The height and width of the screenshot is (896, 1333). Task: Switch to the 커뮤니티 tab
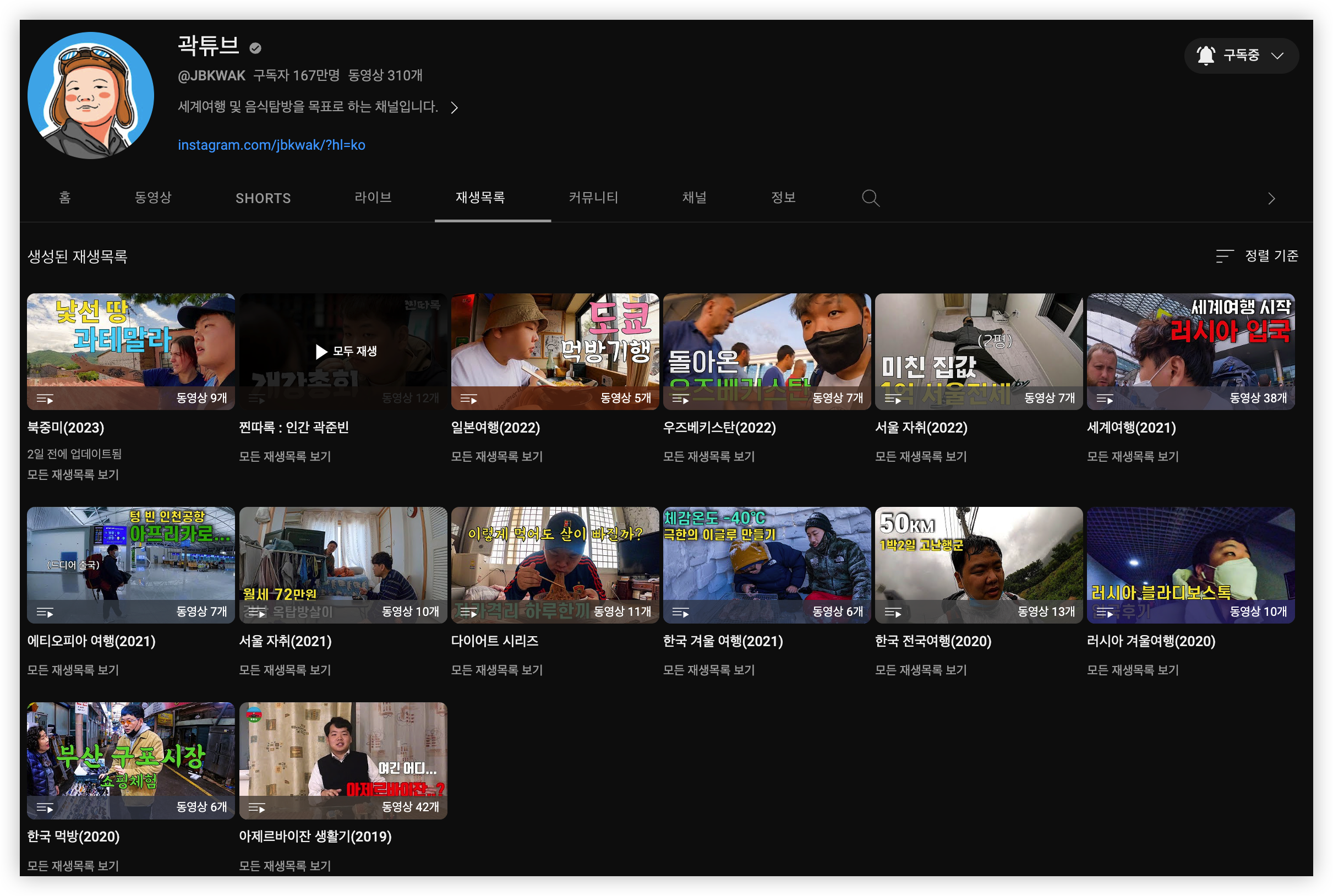pyautogui.click(x=593, y=198)
